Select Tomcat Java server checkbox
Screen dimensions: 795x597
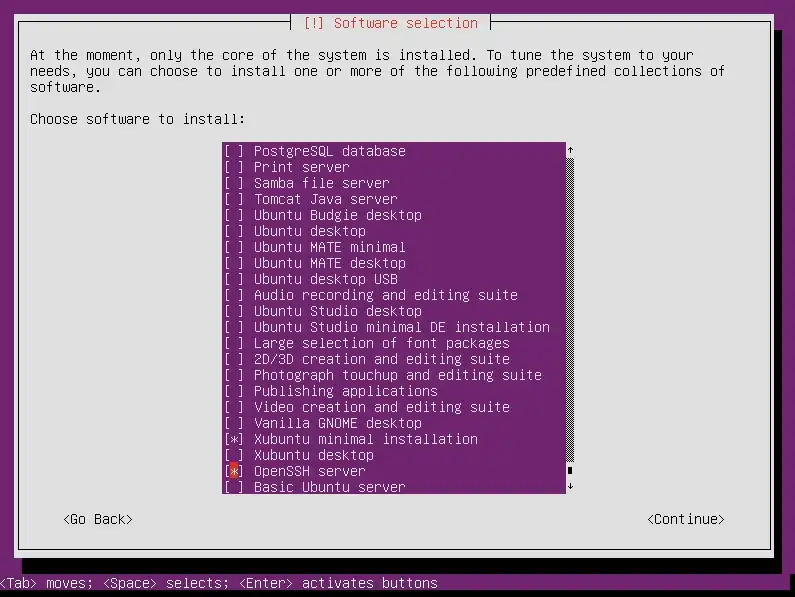tap(234, 199)
